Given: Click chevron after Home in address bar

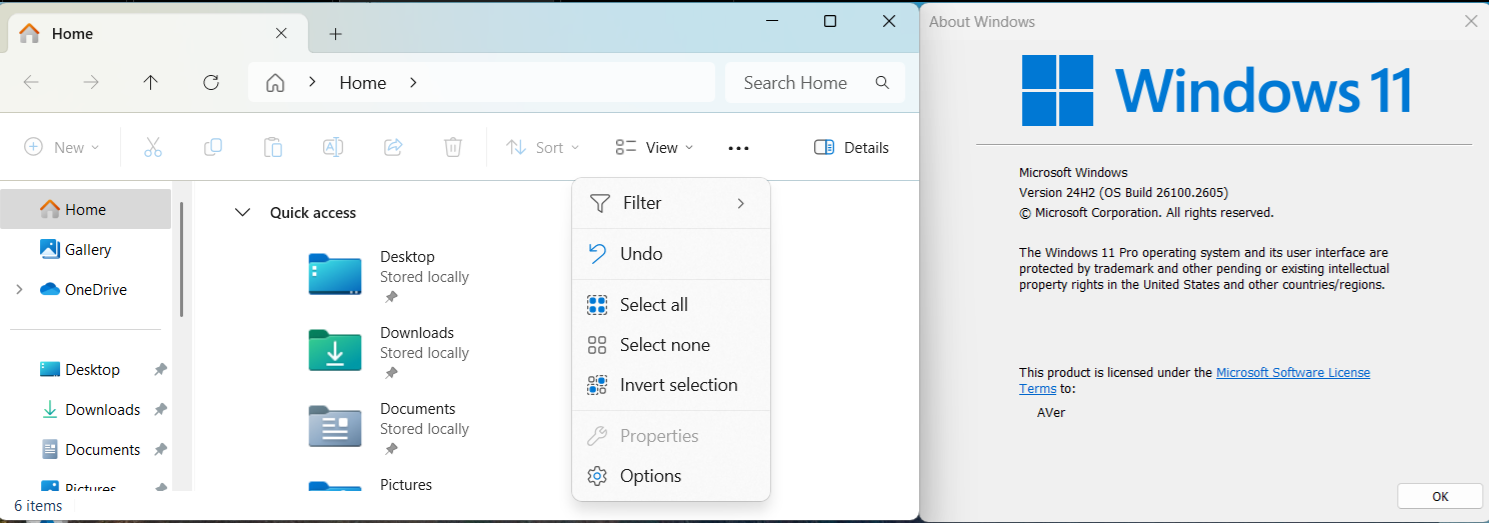Looking at the screenshot, I should point(413,83).
